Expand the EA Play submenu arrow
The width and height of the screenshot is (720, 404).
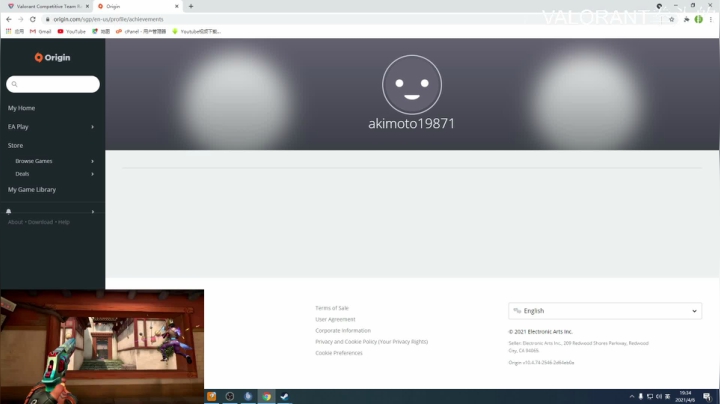(92, 127)
